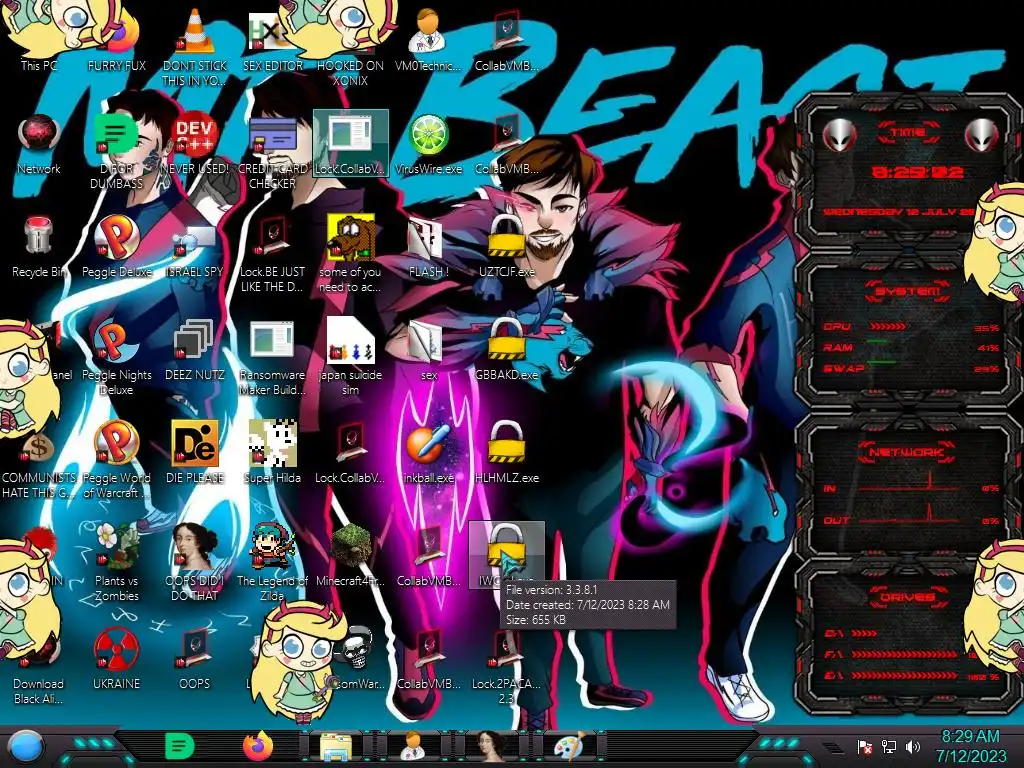Open 'Lock.BE JUST LIKE THE D...' icon
Image resolution: width=1024 pixels, height=768 pixels.
[x=272, y=255]
